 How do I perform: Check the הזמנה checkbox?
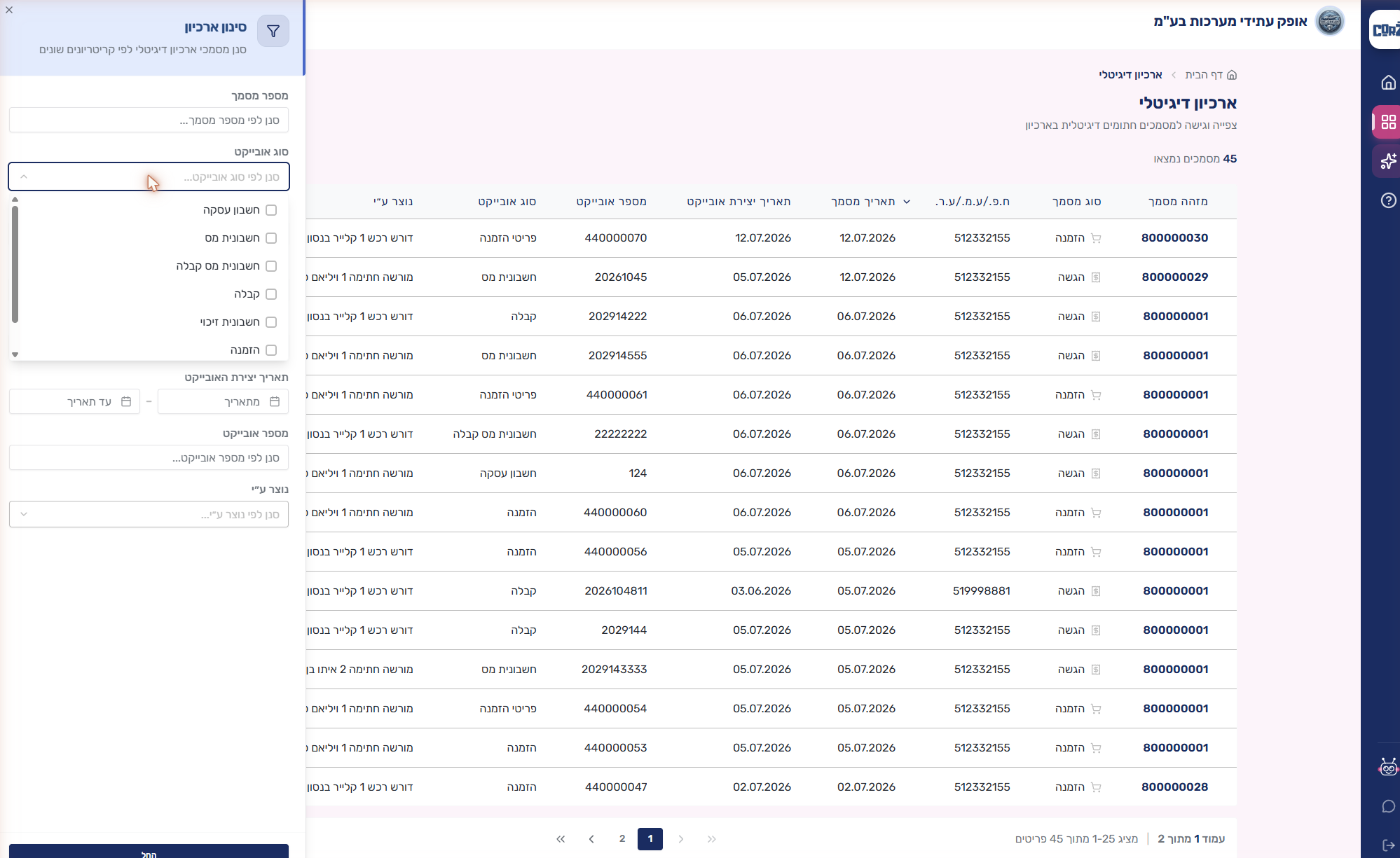pos(271,350)
